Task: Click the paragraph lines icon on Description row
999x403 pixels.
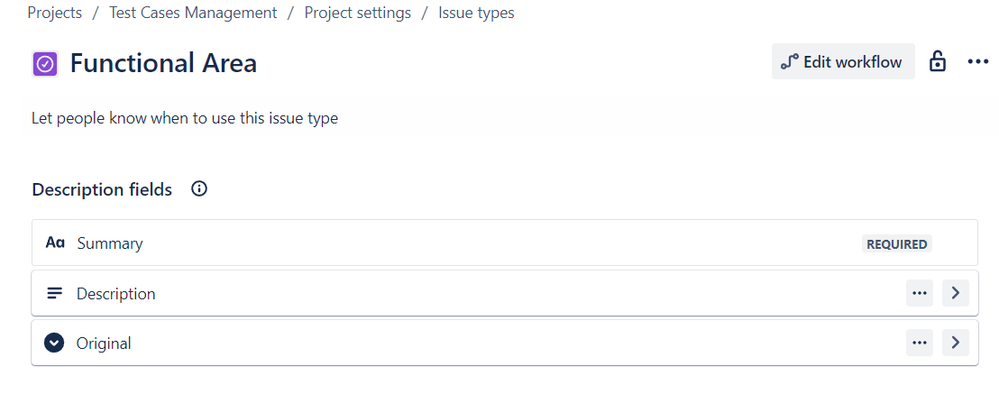Action: [x=55, y=293]
